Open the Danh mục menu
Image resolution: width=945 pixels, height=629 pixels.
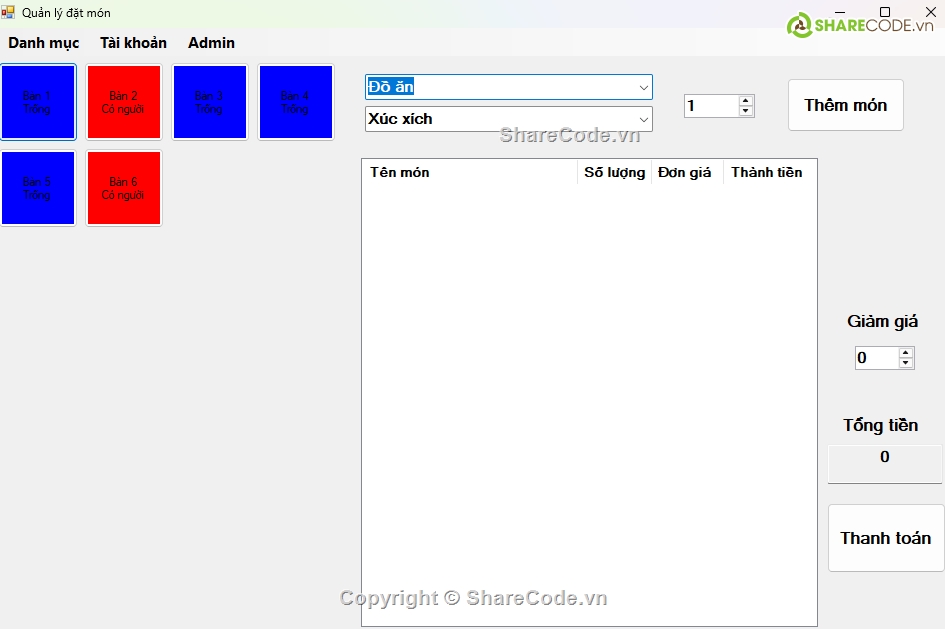pos(44,43)
